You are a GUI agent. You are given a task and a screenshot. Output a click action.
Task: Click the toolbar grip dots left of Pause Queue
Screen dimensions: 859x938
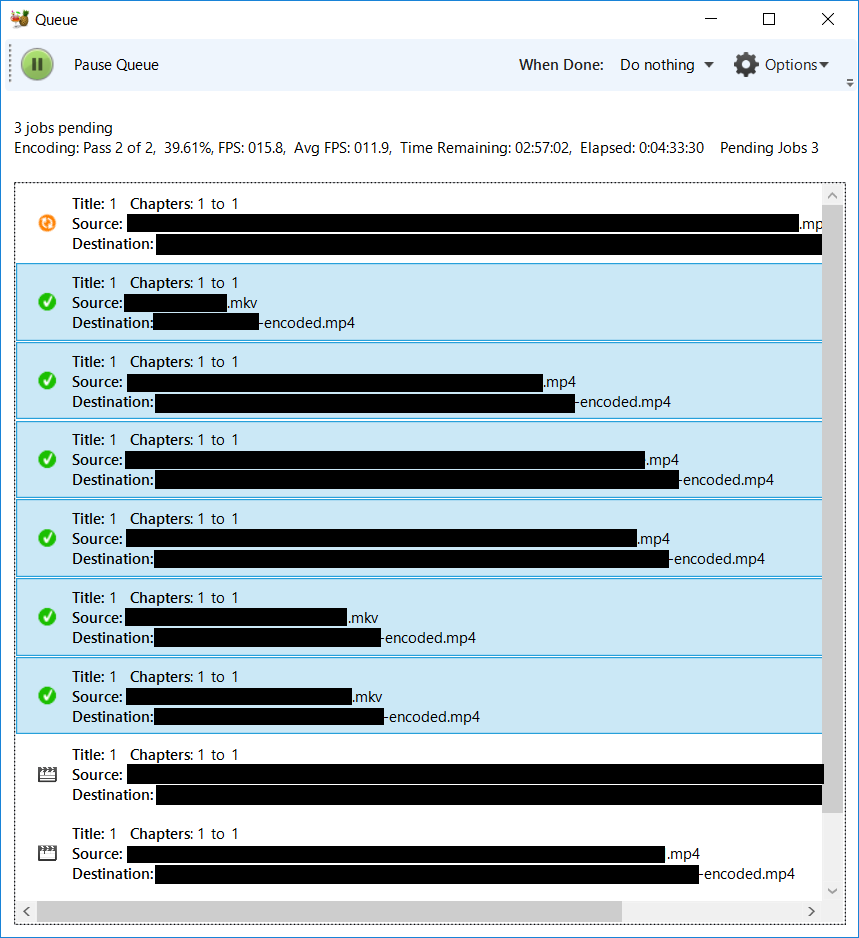(9, 64)
